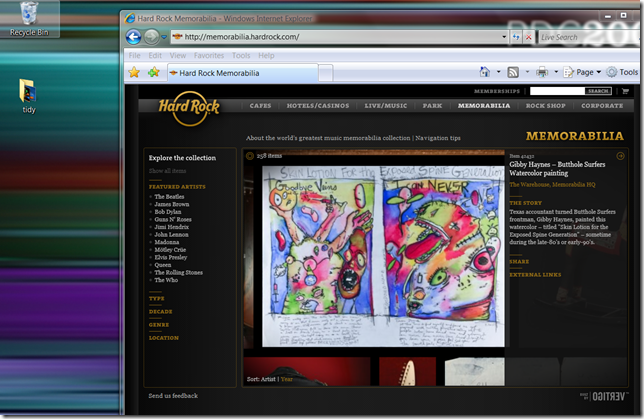Open Favorites Center star icon

[x=134, y=73]
